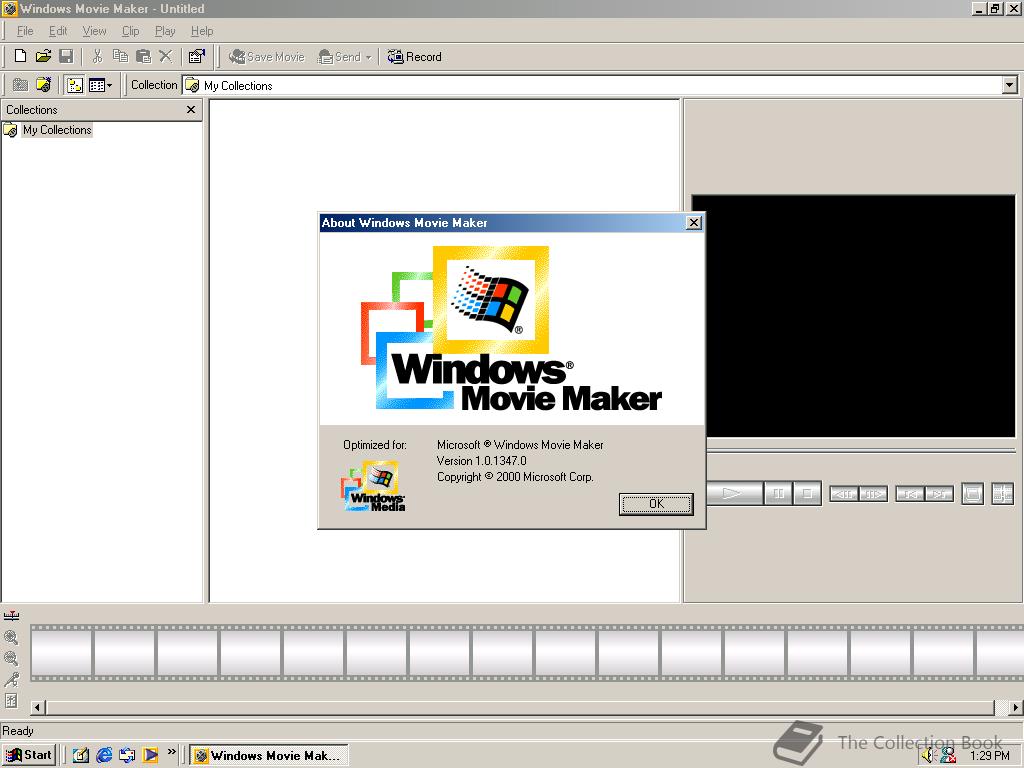Image resolution: width=1024 pixels, height=768 pixels.
Task: Expand the Collection combo box arrow
Action: tap(1010, 85)
